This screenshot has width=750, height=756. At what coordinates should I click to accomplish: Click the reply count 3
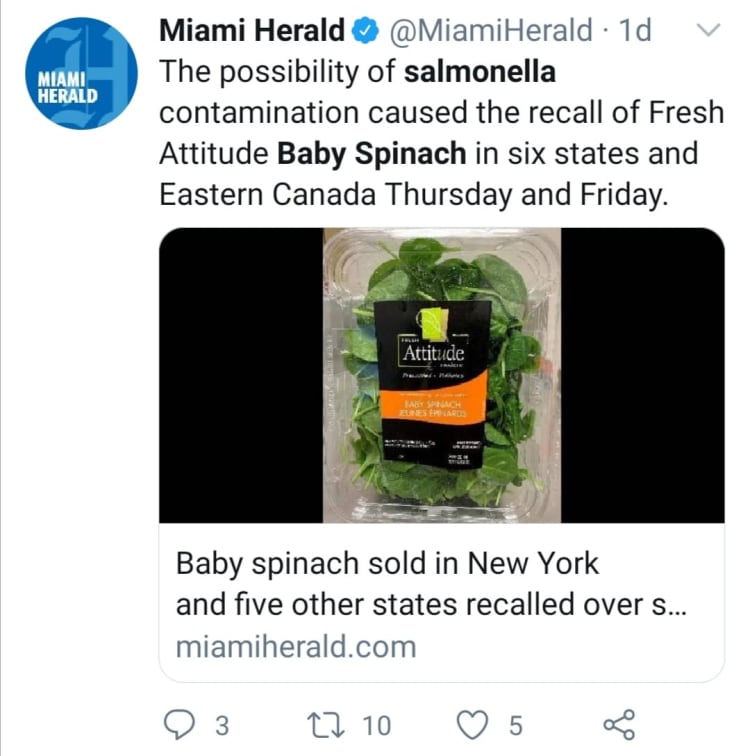[x=222, y=724]
